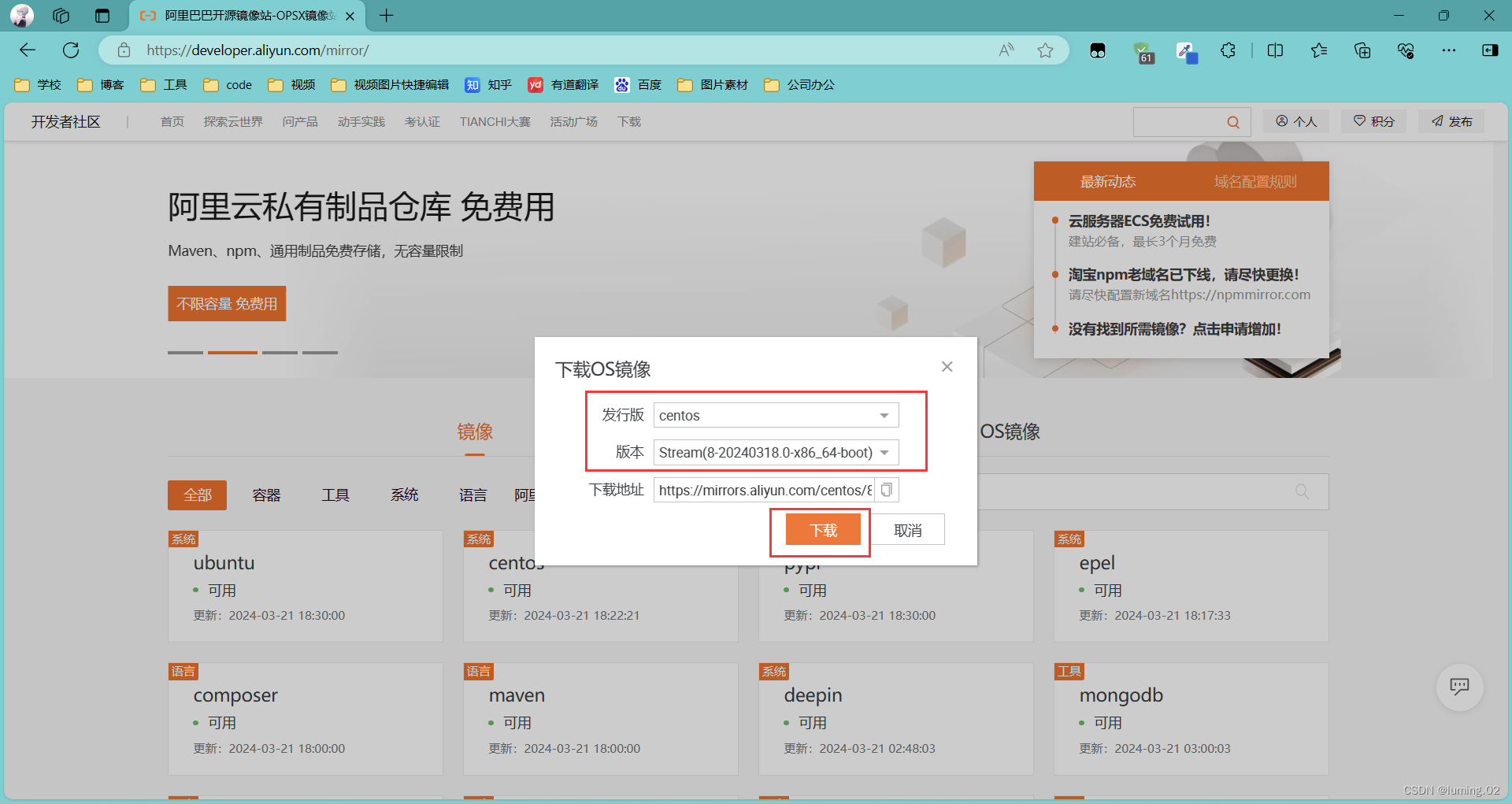Viewport: 1512px width, 804px height.
Task: Go to 首页 in the site navigation
Action: coord(172,122)
